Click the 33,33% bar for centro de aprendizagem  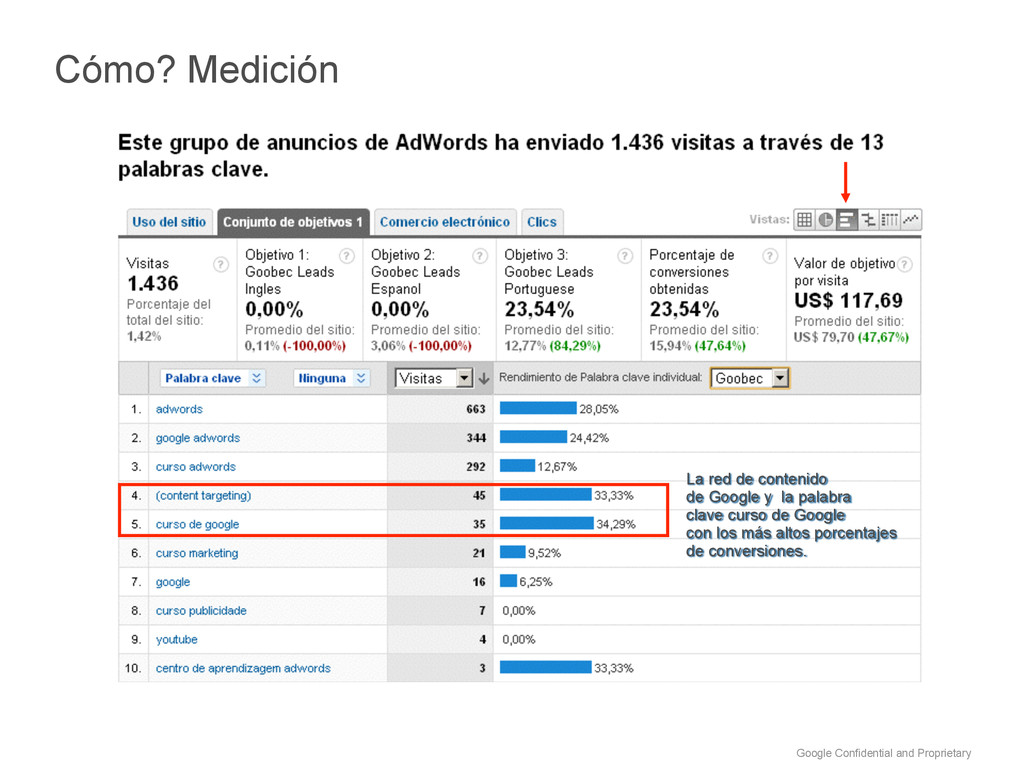click(x=546, y=667)
